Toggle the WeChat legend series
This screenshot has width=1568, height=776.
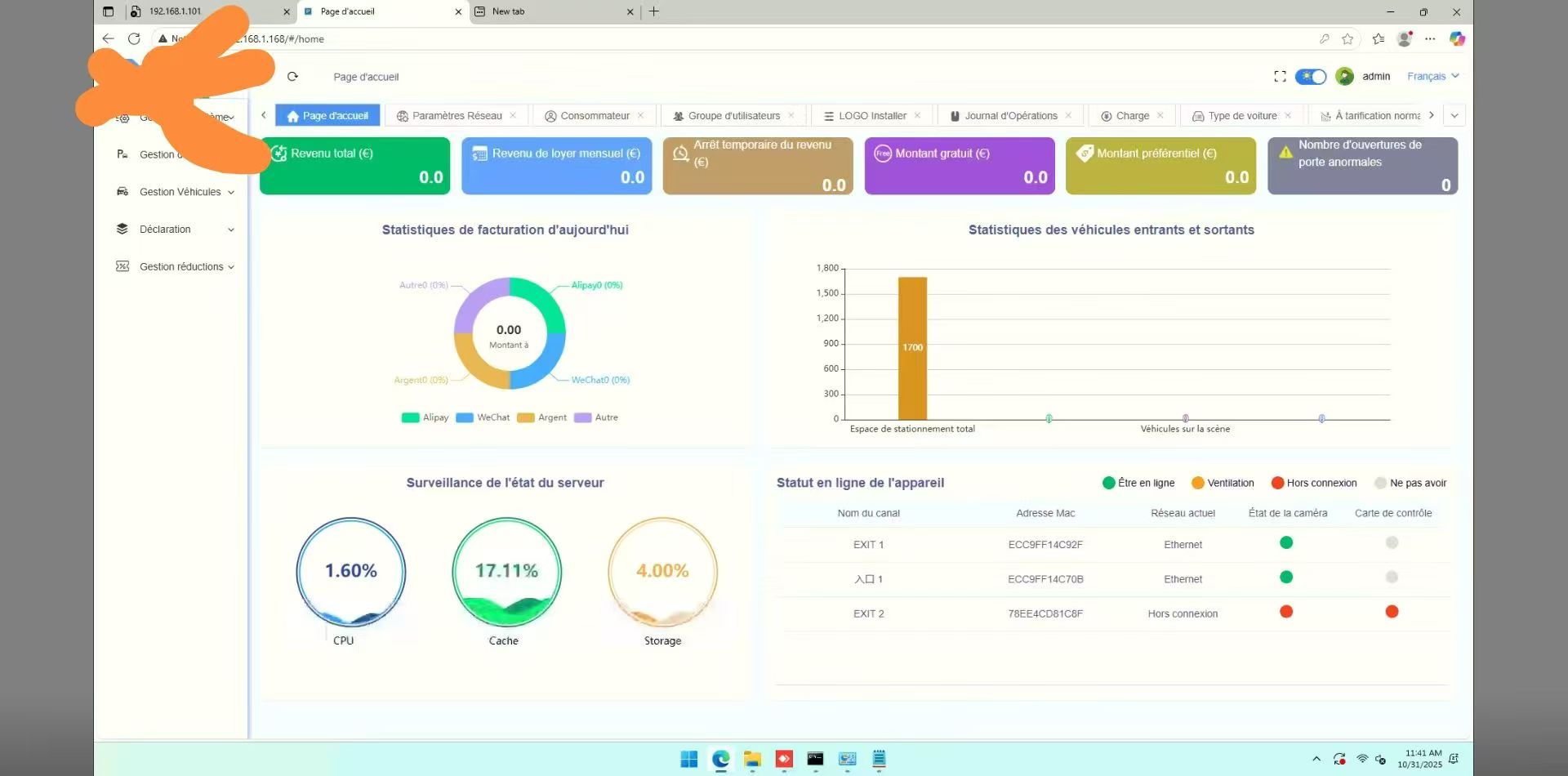pyautogui.click(x=483, y=417)
